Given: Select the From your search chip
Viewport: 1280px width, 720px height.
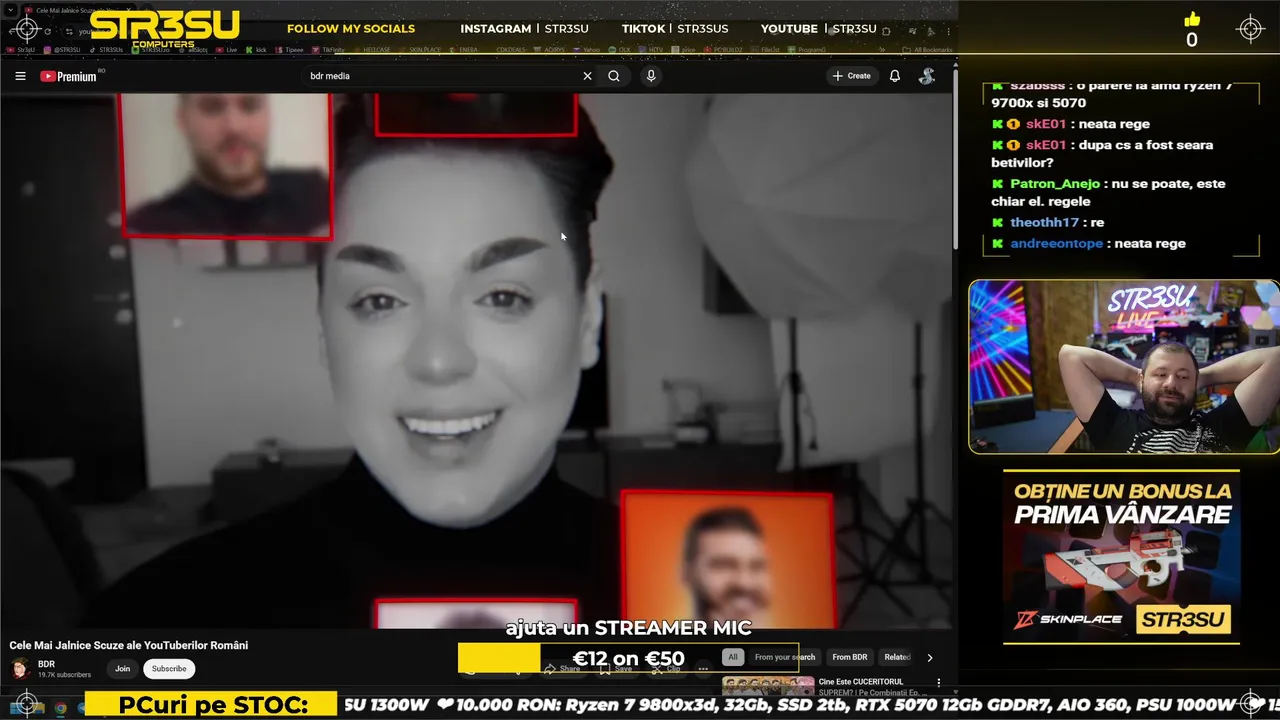Looking at the screenshot, I should coord(785,657).
